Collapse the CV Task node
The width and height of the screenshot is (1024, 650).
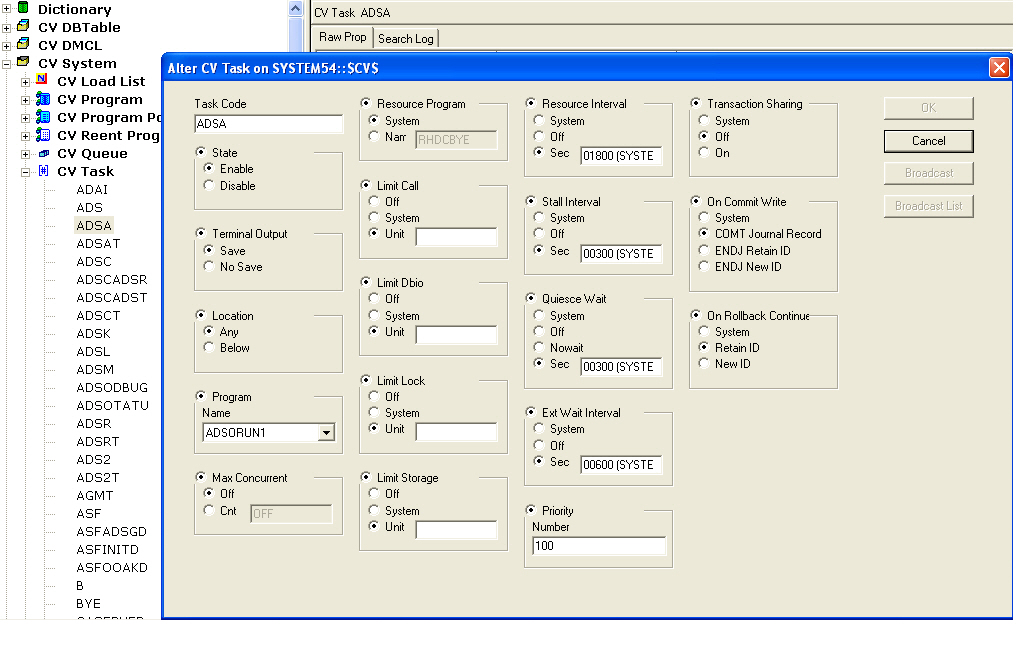[25, 172]
